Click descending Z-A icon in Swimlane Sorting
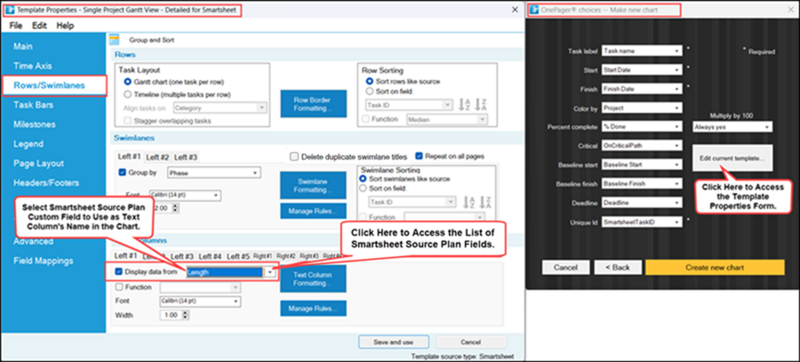This screenshot has height=362, width=800. pos(486,202)
